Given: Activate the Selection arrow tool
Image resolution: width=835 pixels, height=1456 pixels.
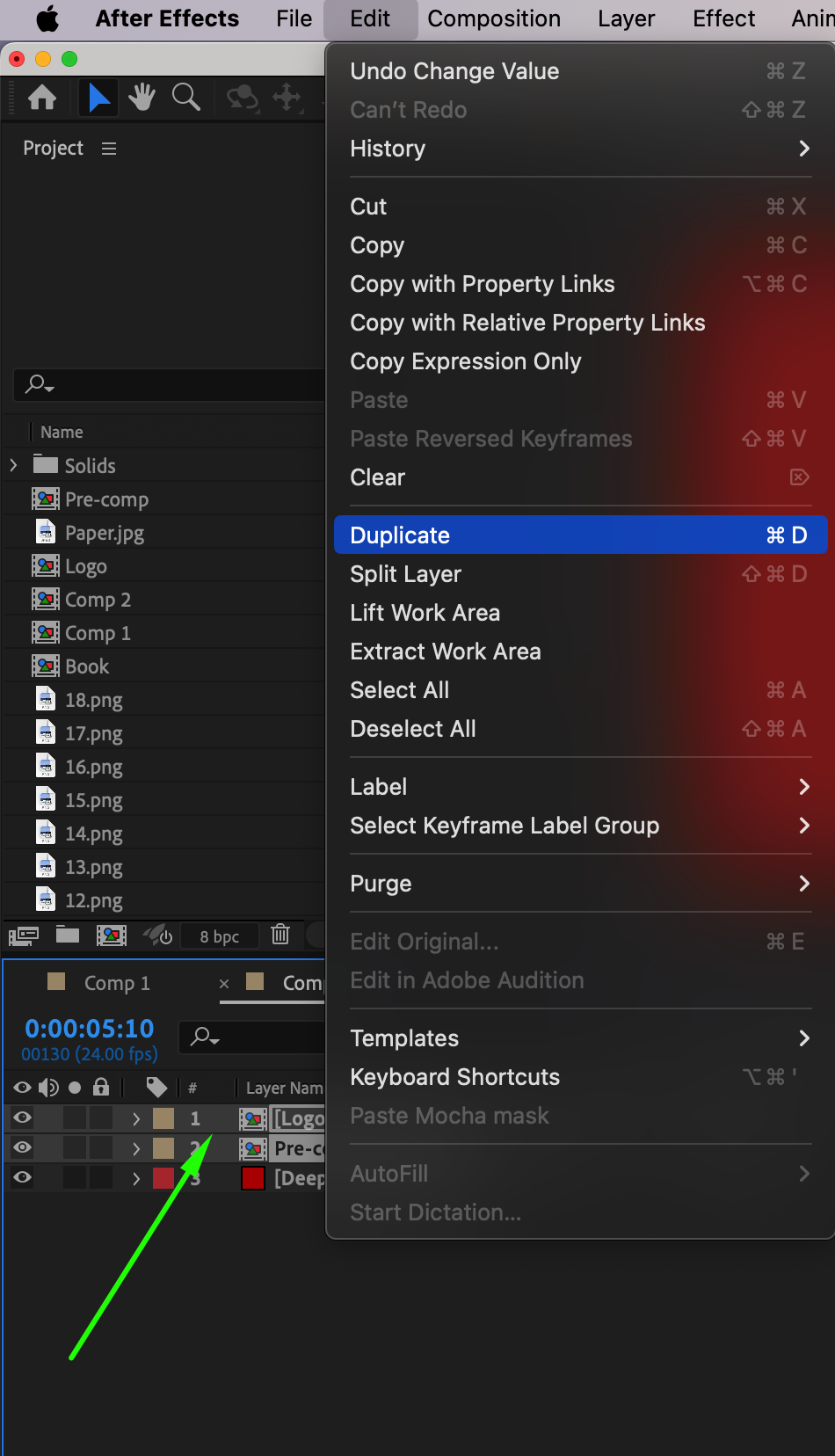Looking at the screenshot, I should 98,98.
